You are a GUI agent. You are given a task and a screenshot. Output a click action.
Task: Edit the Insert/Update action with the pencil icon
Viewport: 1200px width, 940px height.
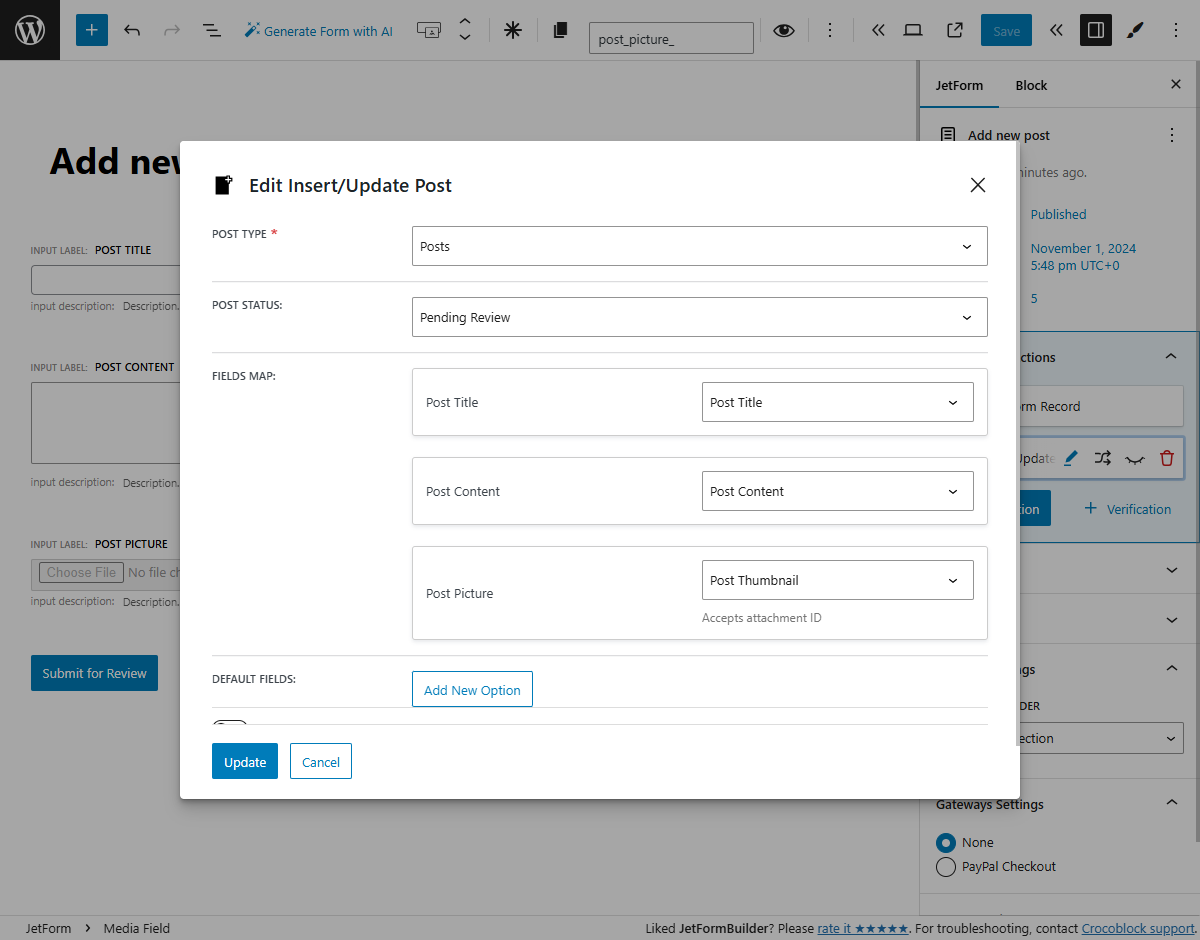1071,458
